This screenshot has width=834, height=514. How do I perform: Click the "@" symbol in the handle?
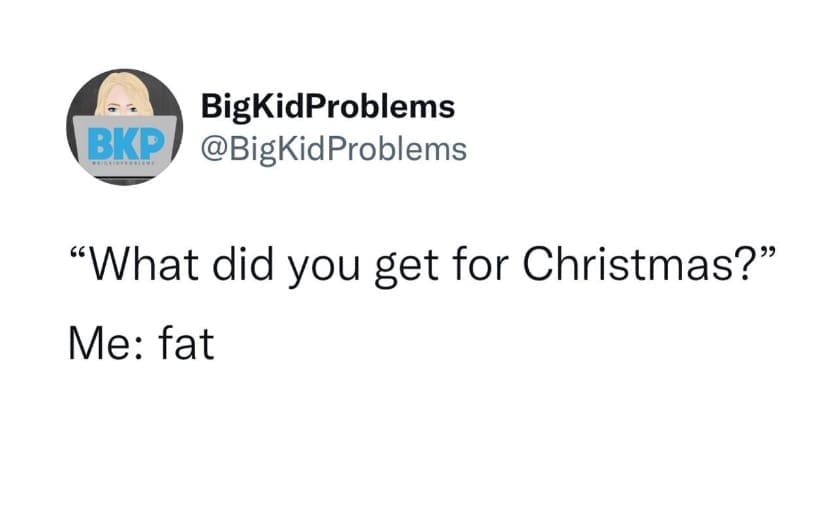[x=213, y=149]
